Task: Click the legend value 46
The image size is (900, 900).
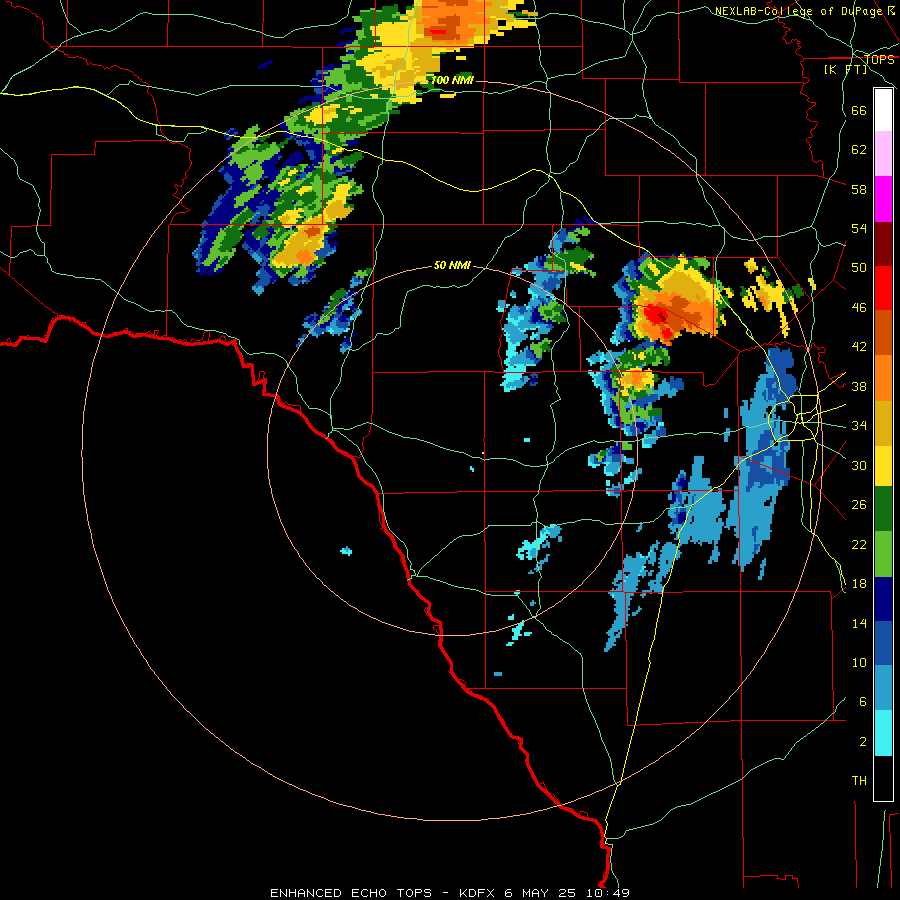Action: pos(859,307)
